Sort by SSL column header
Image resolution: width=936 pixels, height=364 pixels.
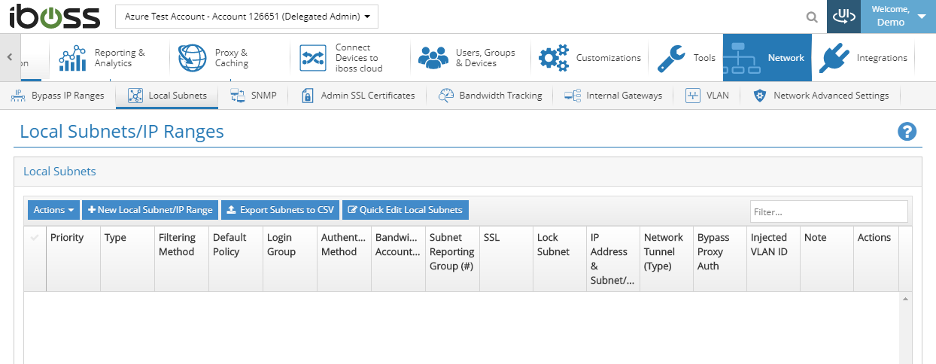506,258
